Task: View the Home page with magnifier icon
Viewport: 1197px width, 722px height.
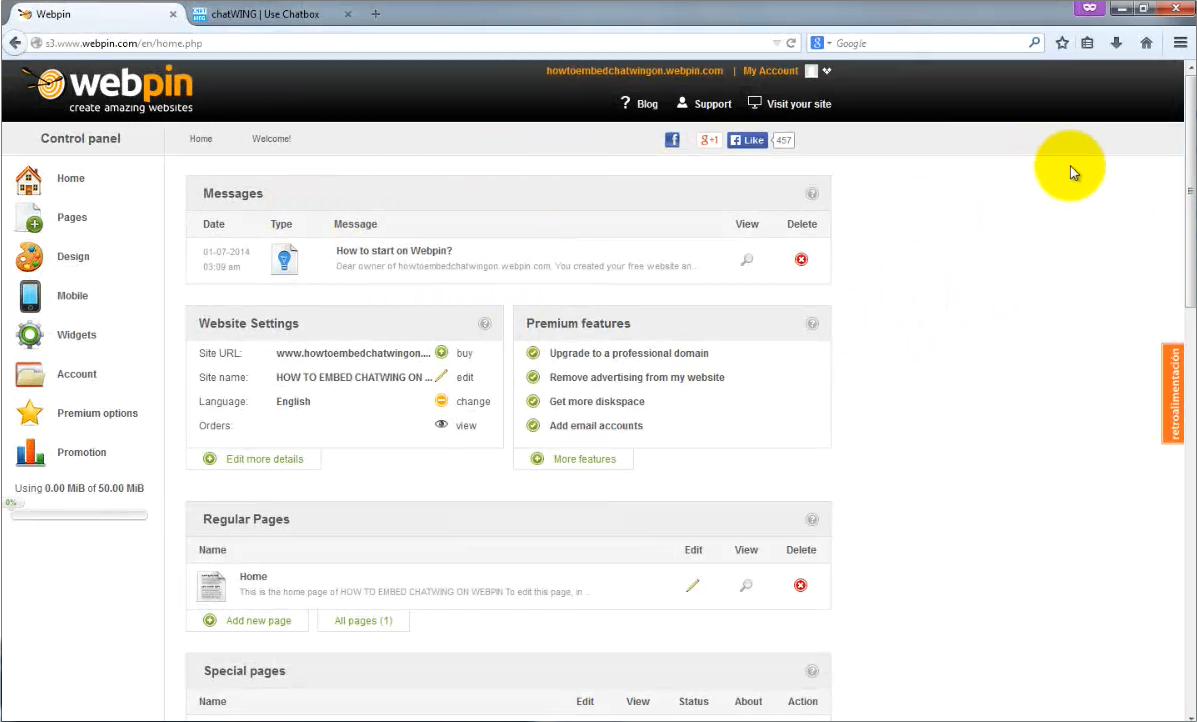Action: pos(746,585)
